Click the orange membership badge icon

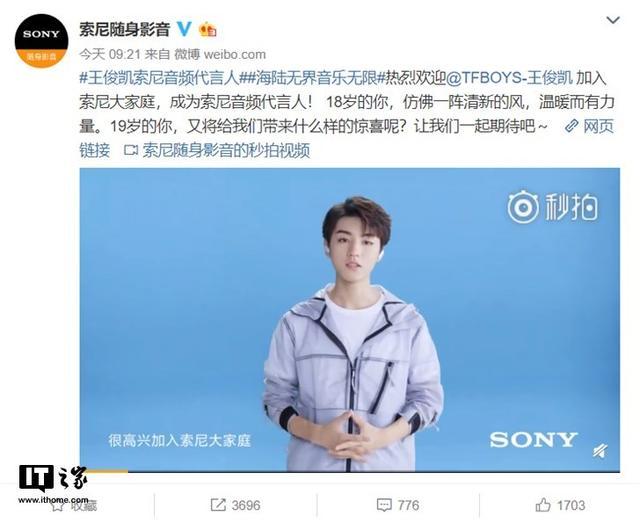[x=208, y=29]
